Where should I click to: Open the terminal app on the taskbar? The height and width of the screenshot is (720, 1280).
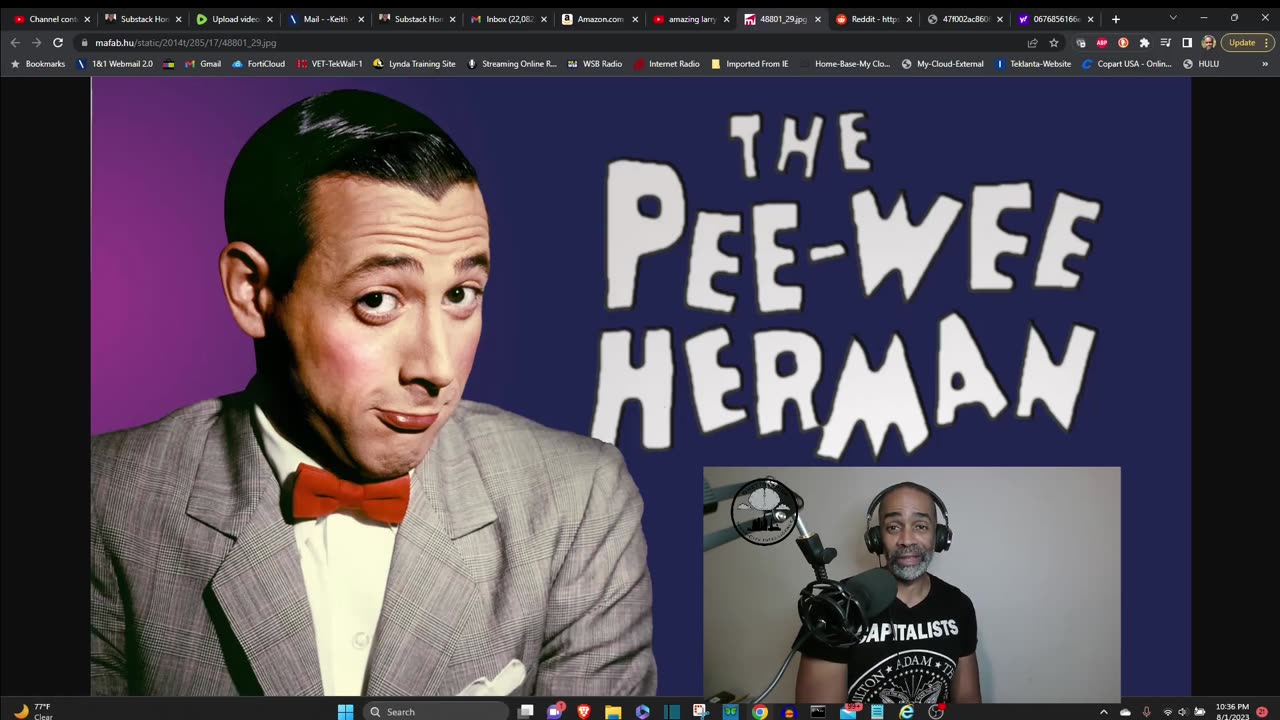coord(818,712)
